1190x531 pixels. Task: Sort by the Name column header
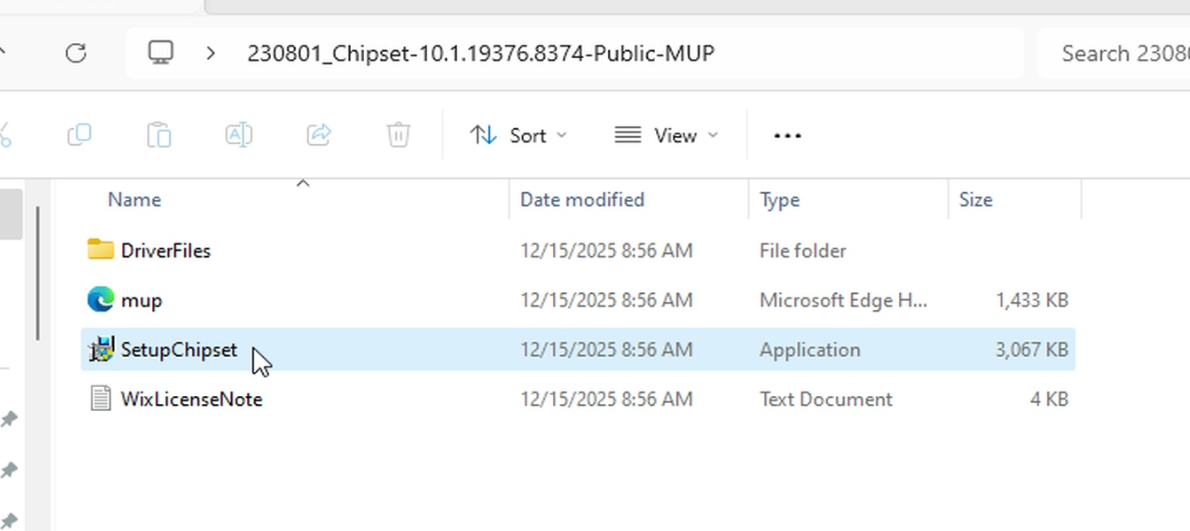click(134, 200)
